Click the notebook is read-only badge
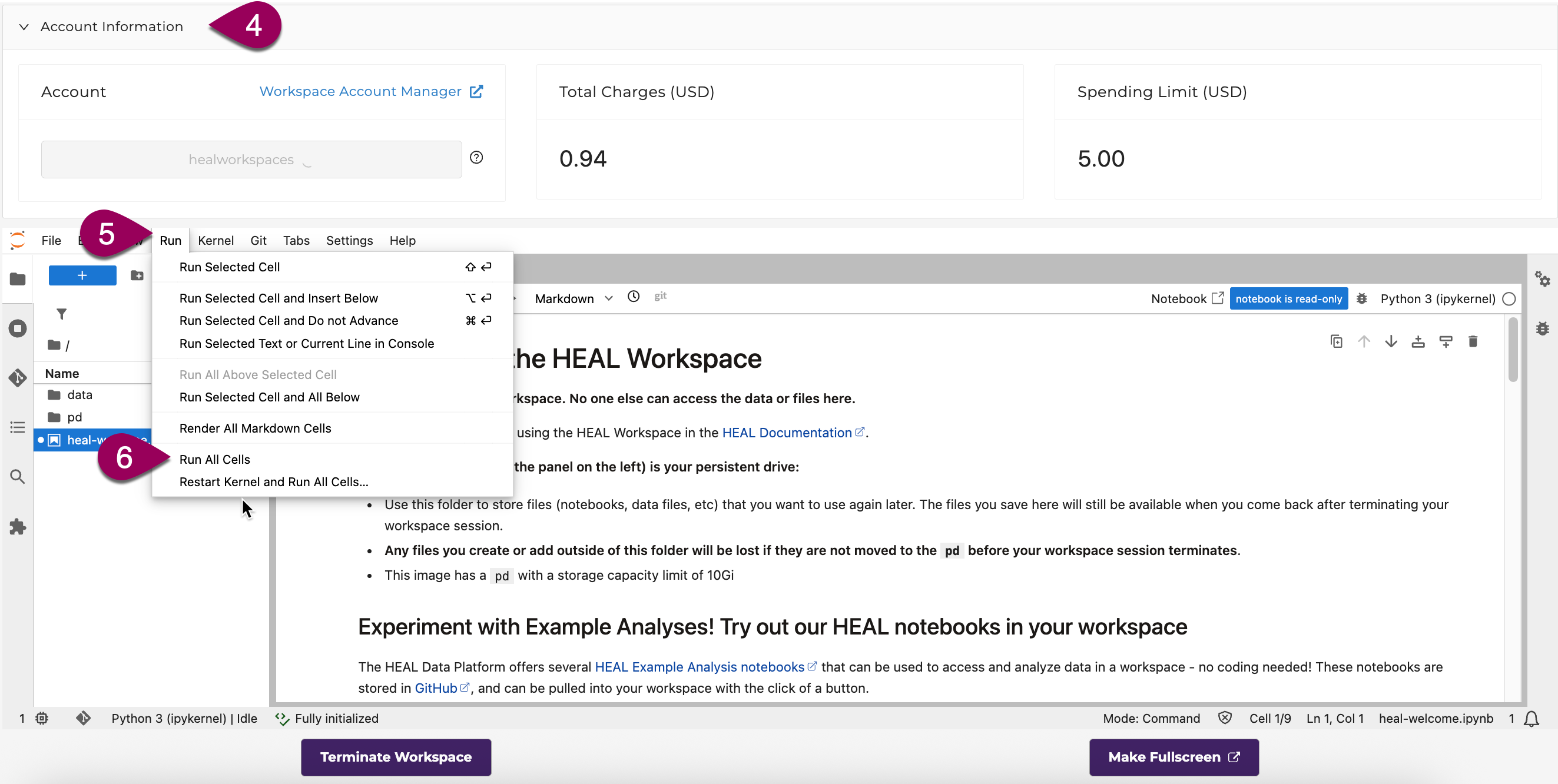The image size is (1558, 784). [1288, 298]
